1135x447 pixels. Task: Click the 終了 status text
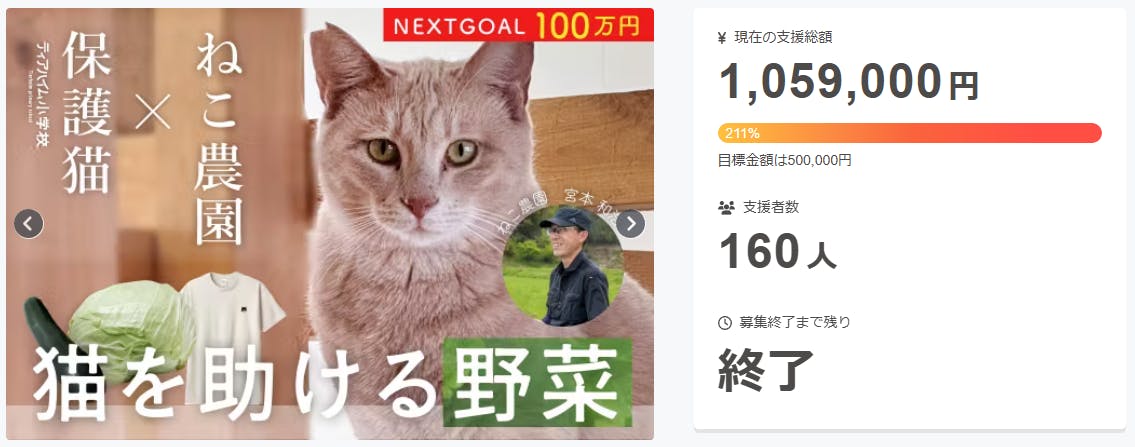766,369
